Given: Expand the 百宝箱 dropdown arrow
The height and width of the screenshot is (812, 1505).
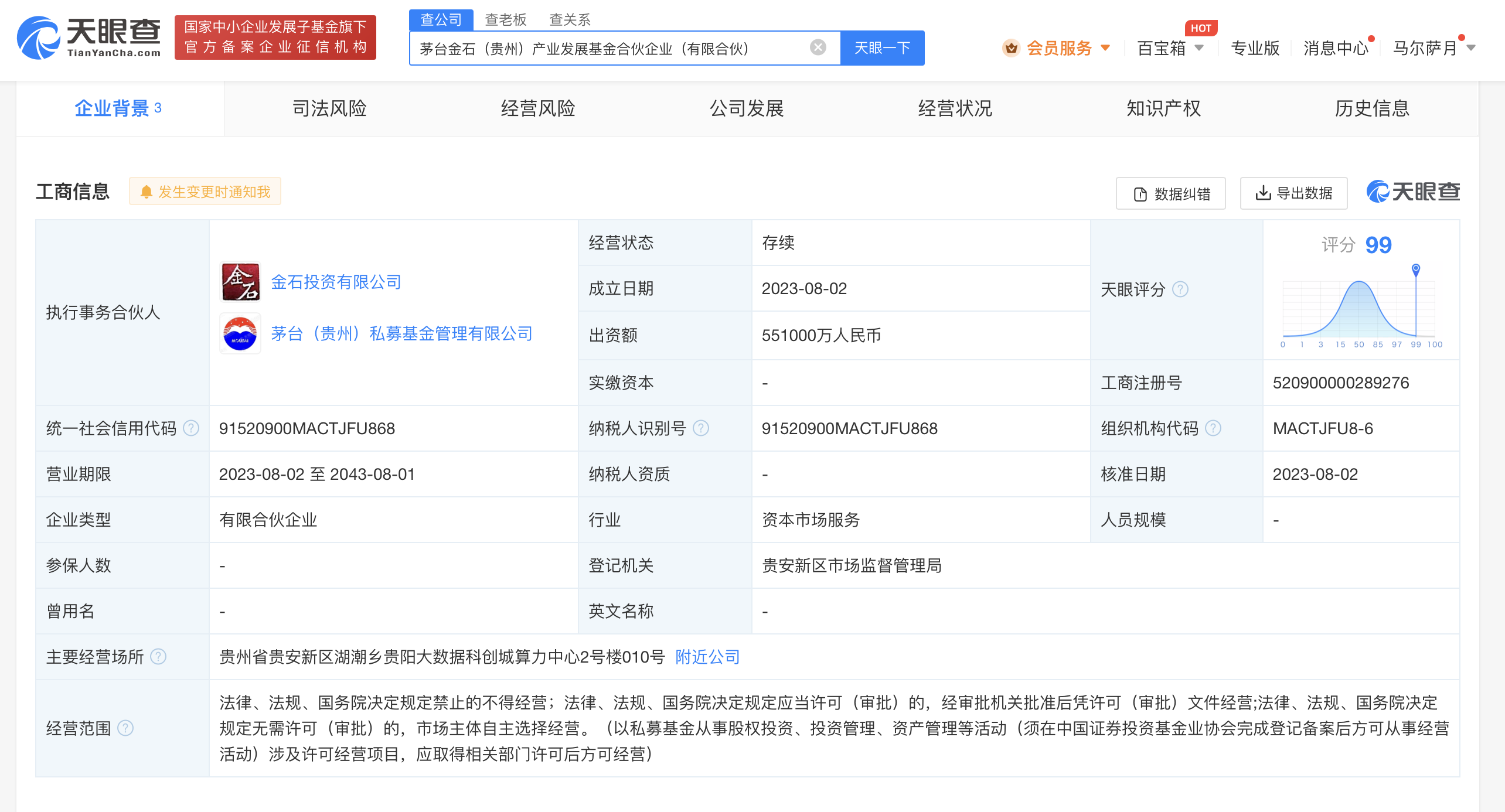Looking at the screenshot, I should tap(1199, 48).
